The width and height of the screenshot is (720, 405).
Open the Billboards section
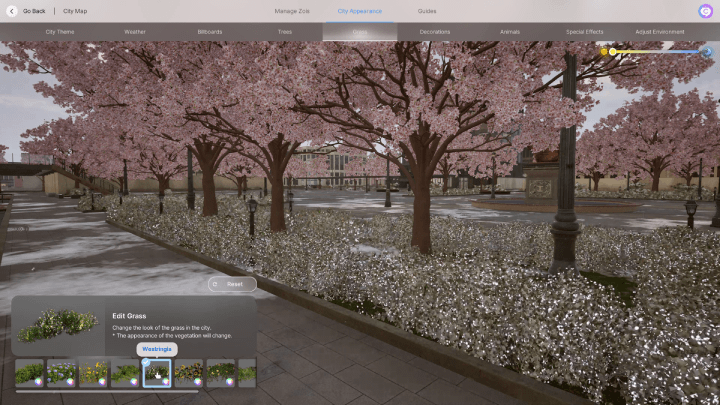(x=210, y=32)
